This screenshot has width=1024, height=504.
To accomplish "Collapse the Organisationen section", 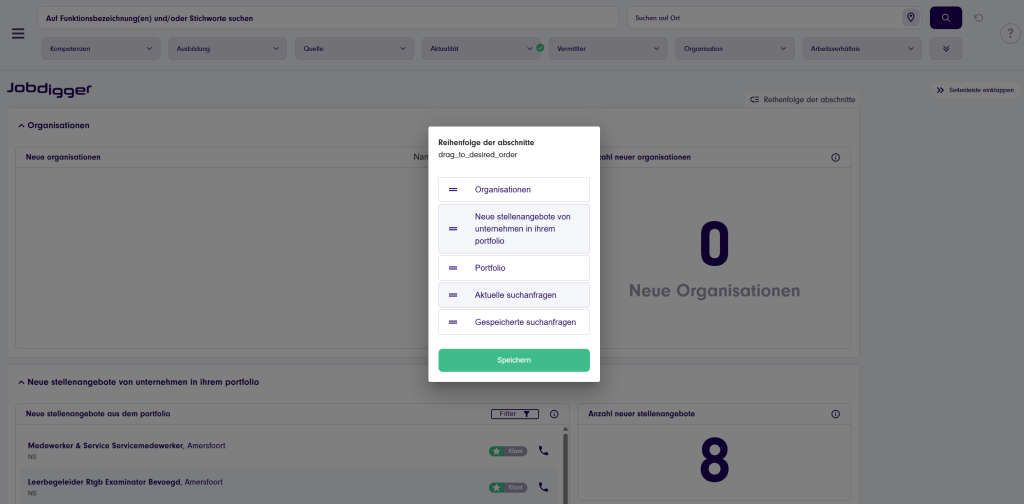I will click(x=20, y=126).
